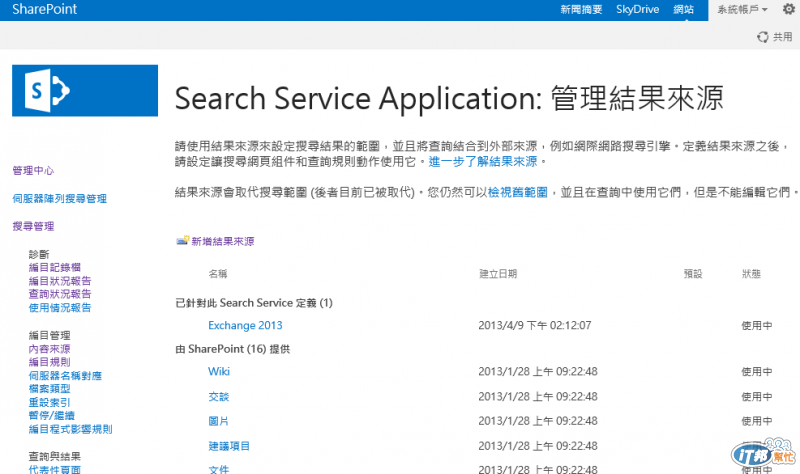Open 搜尋管理 sidebar link

33,226
